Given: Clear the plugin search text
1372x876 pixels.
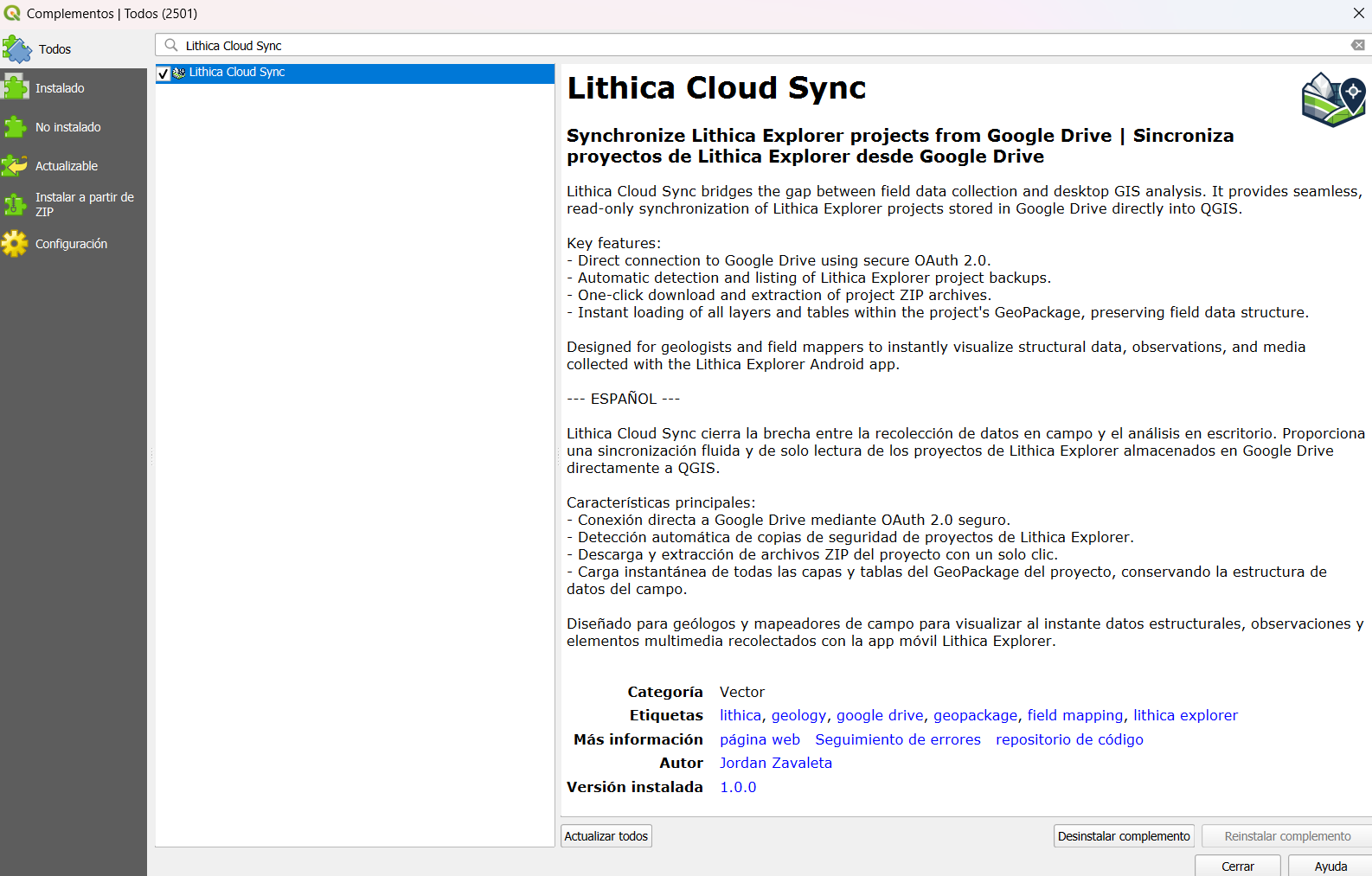Looking at the screenshot, I should 1358,45.
